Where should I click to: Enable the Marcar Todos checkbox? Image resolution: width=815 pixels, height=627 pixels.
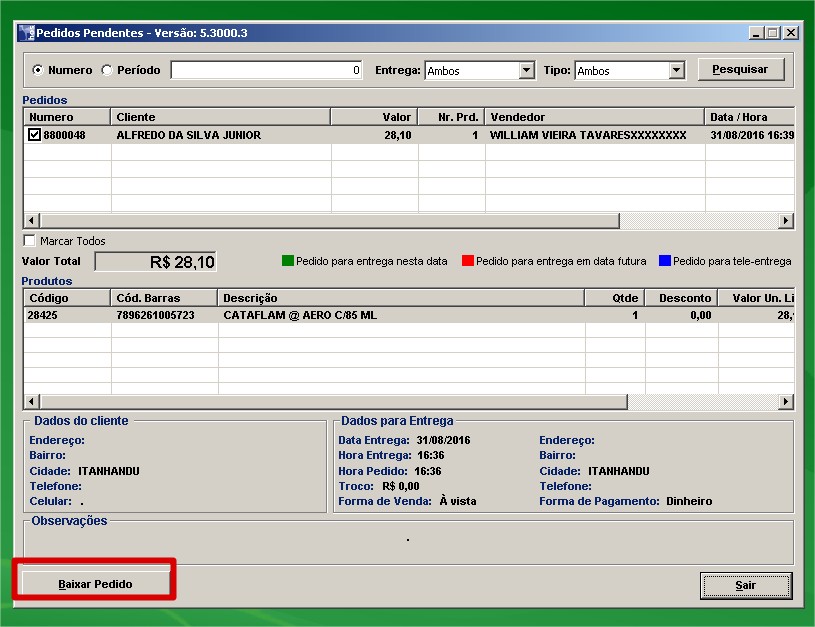(x=30, y=241)
